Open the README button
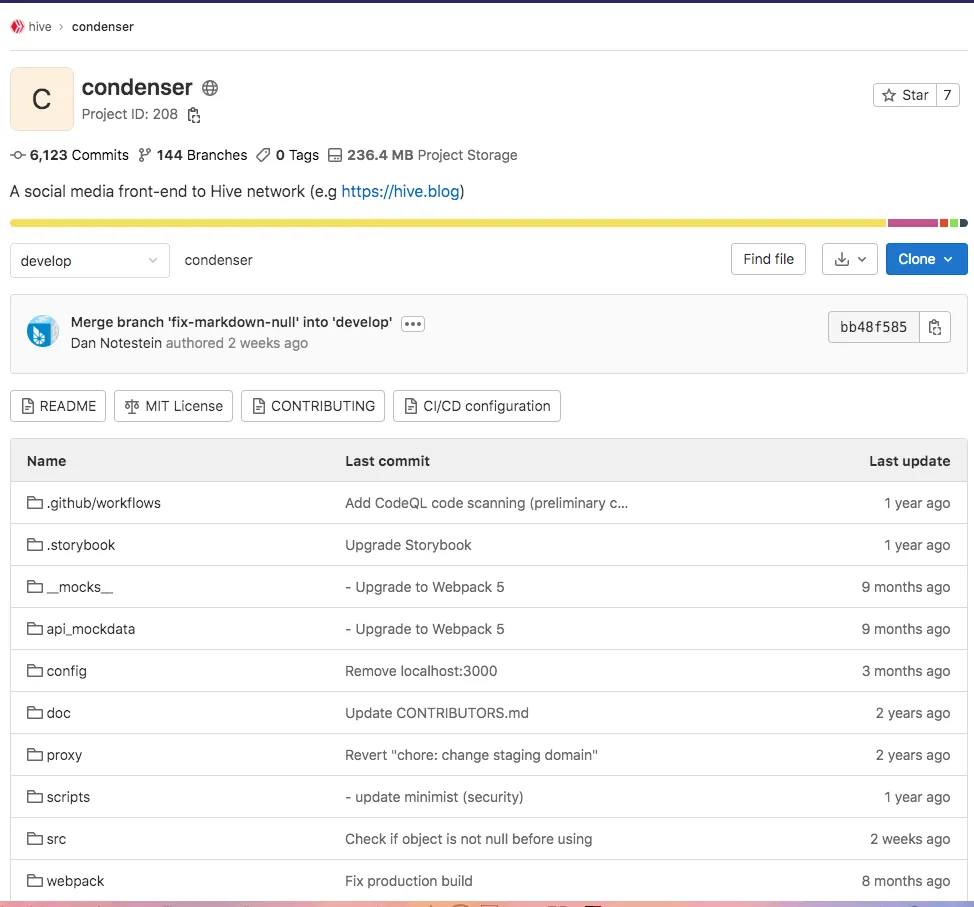 point(58,406)
